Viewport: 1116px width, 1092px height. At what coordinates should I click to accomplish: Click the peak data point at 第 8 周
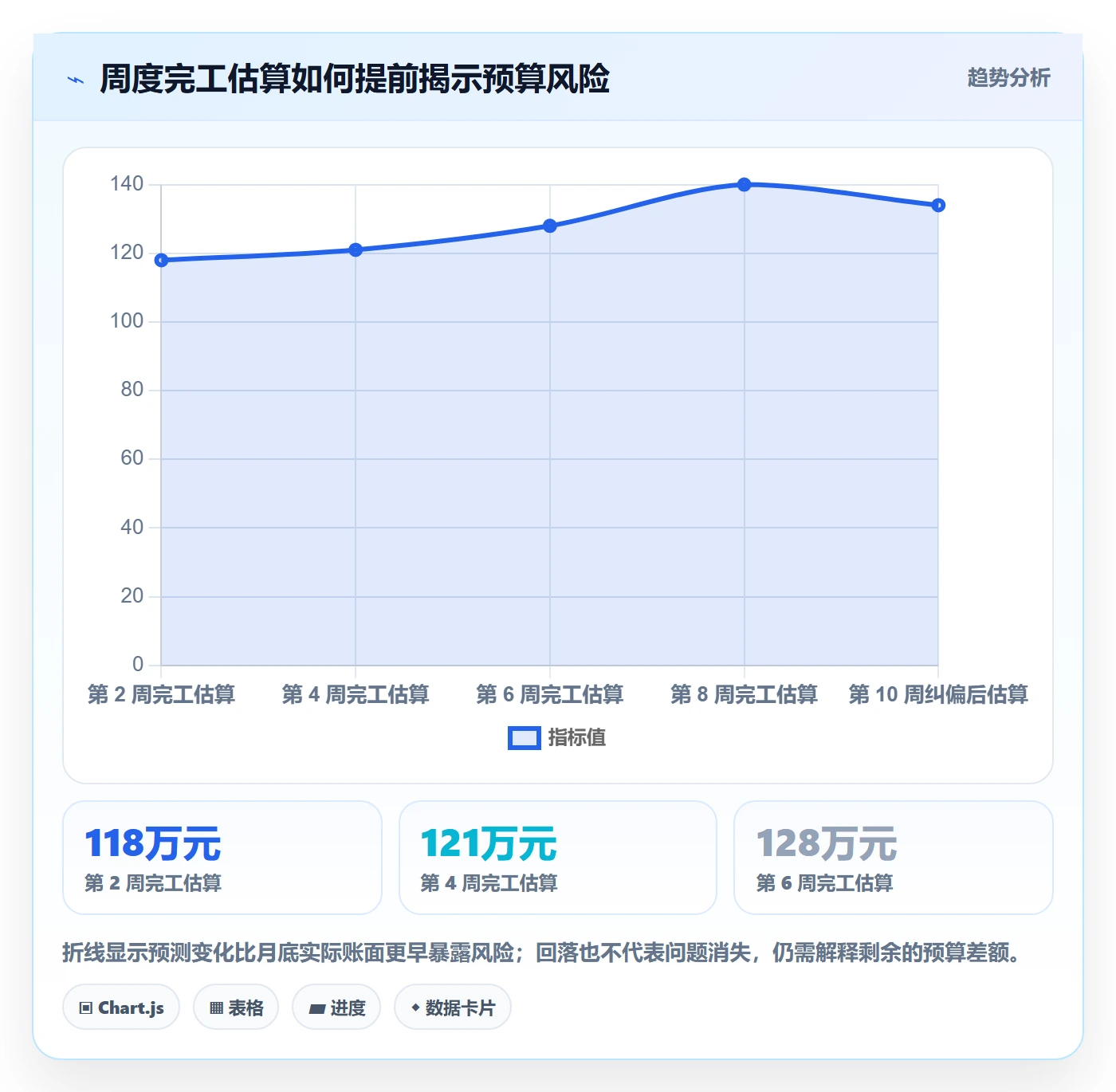(x=745, y=184)
